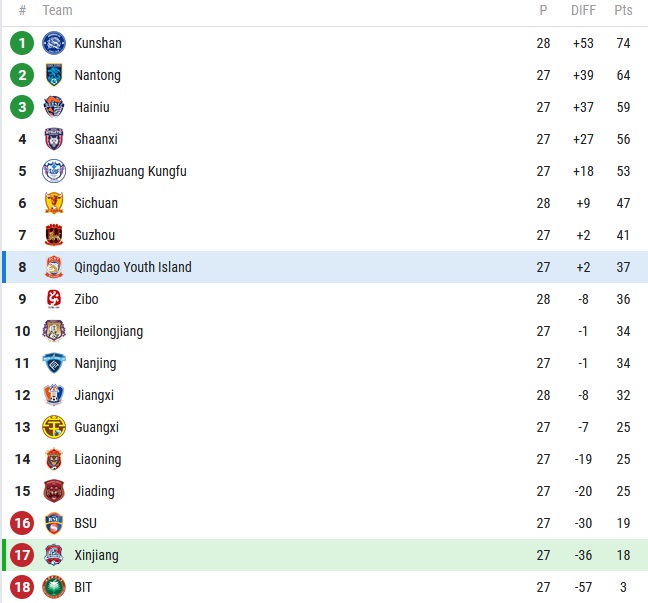Click the Kunshan team crest icon
The height and width of the screenshot is (603, 648).
[x=54, y=43]
